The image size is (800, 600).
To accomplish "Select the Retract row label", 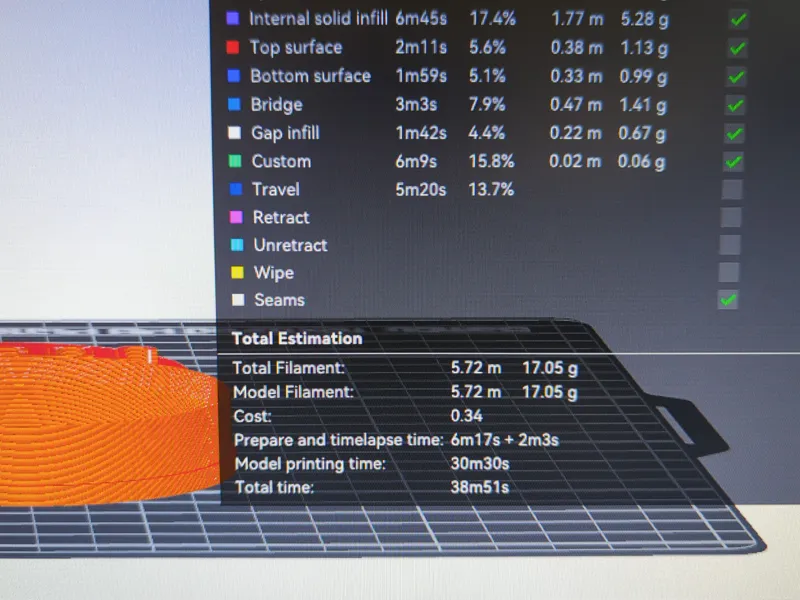I will coord(281,218).
